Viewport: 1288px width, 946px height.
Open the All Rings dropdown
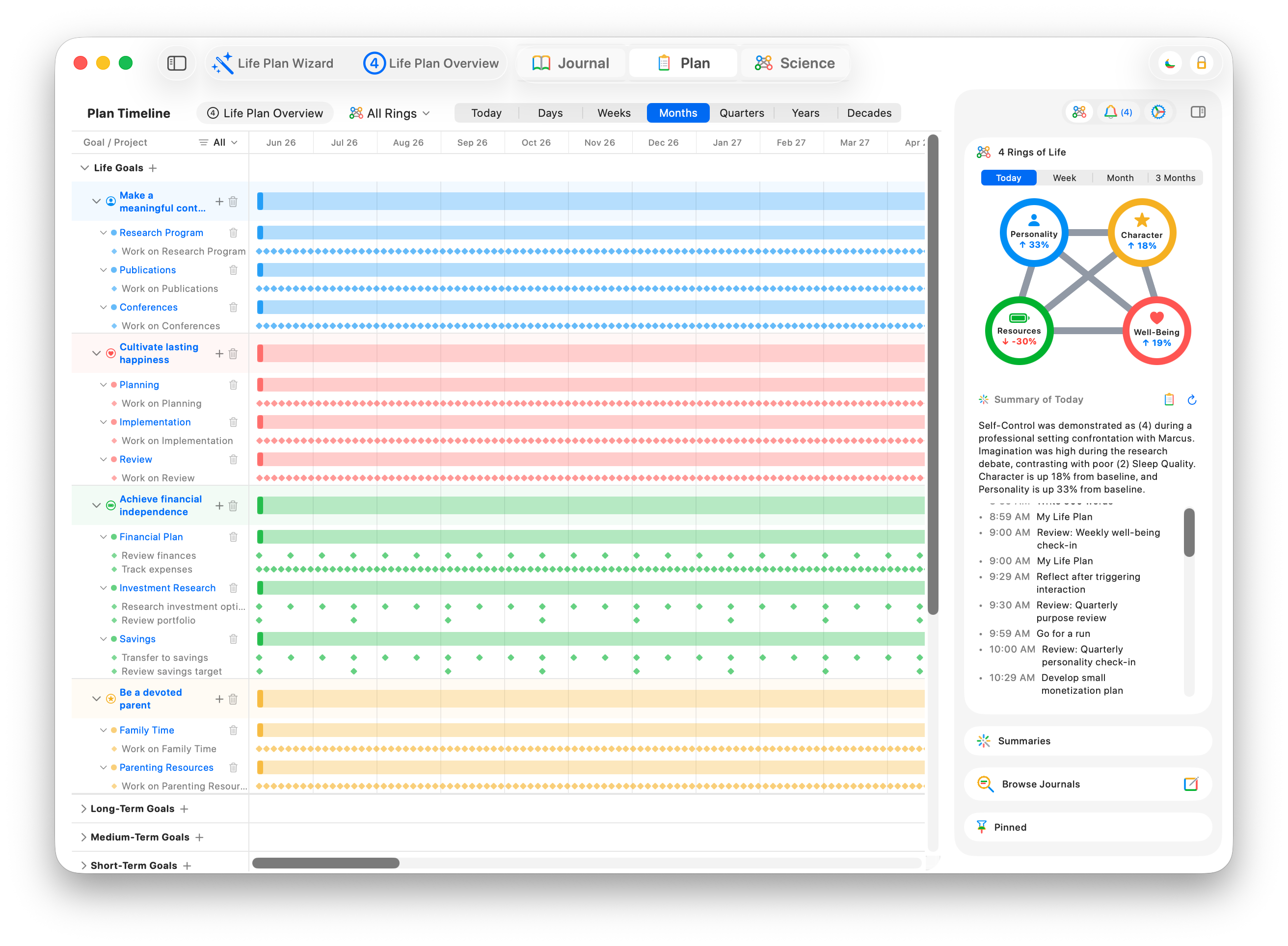click(389, 113)
